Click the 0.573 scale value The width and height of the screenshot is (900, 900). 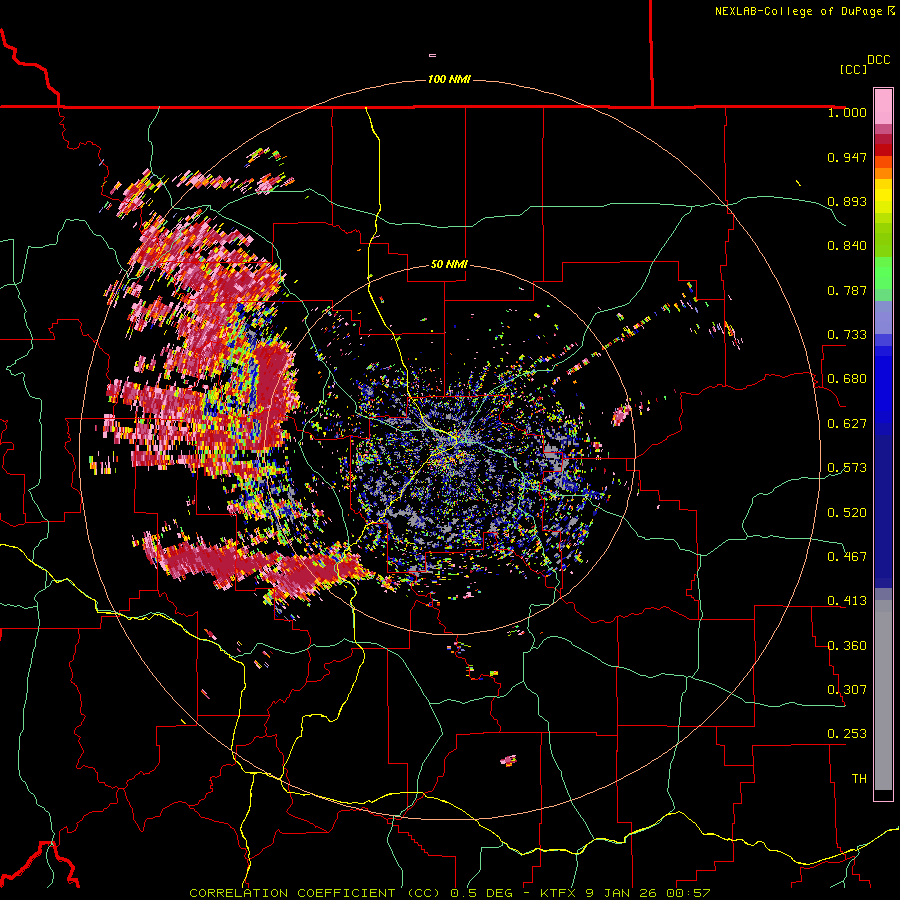click(847, 468)
